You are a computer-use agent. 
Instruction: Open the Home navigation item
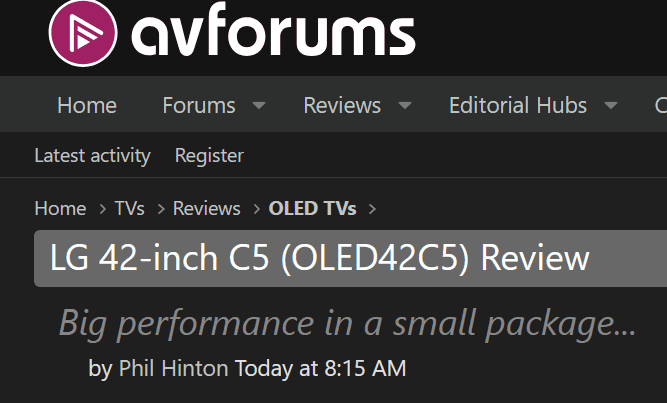click(x=87, y=105)
